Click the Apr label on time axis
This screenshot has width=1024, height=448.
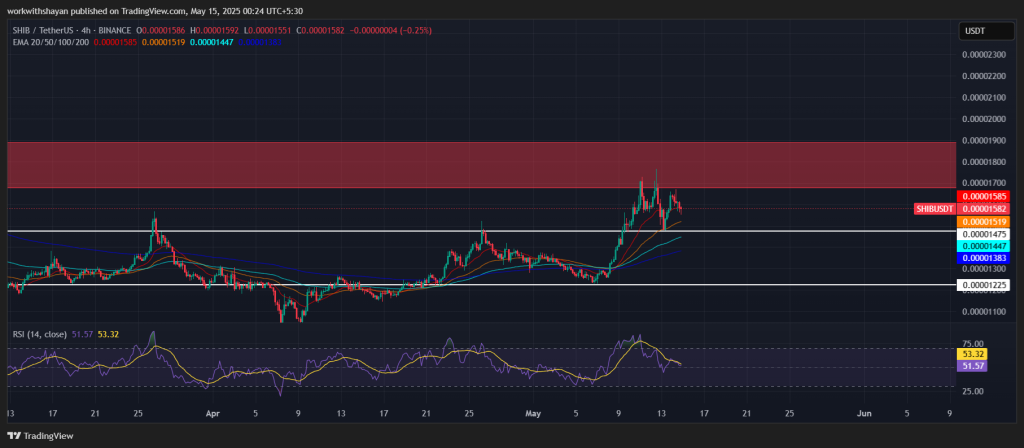[x=212, y=413]
